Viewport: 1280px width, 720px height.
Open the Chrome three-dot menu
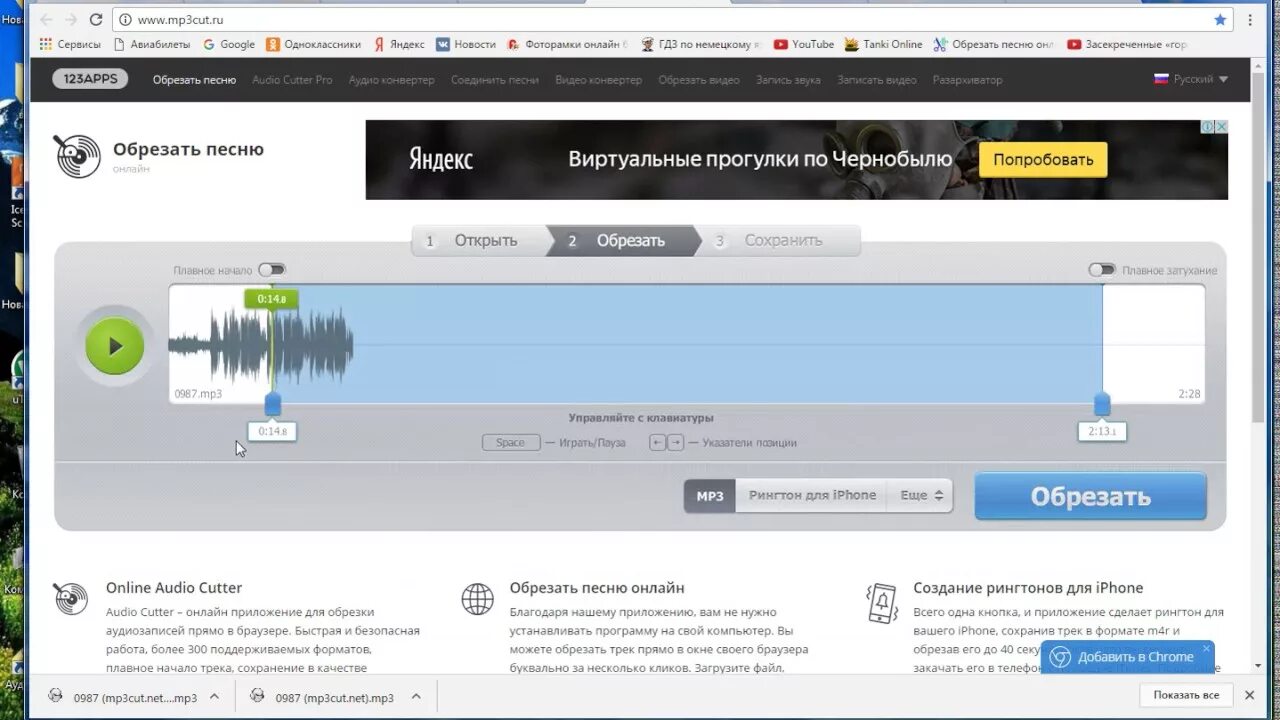click(1250, 20)
